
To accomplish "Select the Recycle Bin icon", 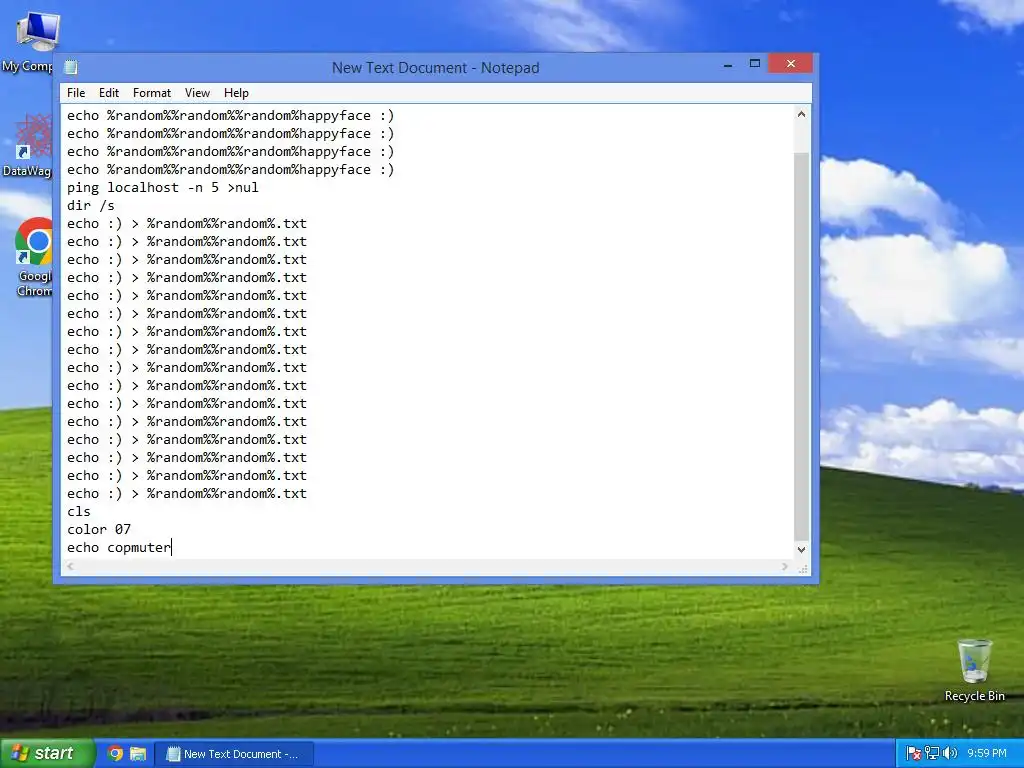I will tap(974, 670).
